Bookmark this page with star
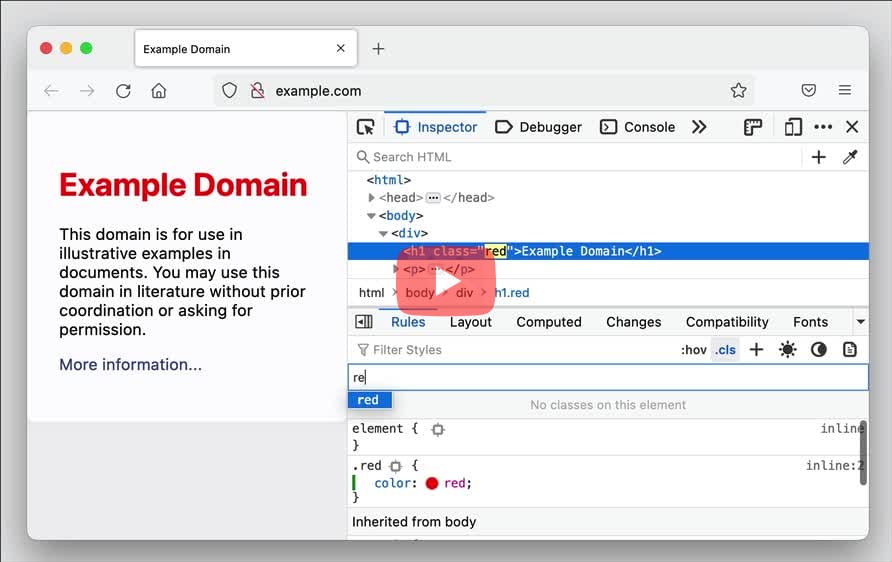 click(738, 90)
